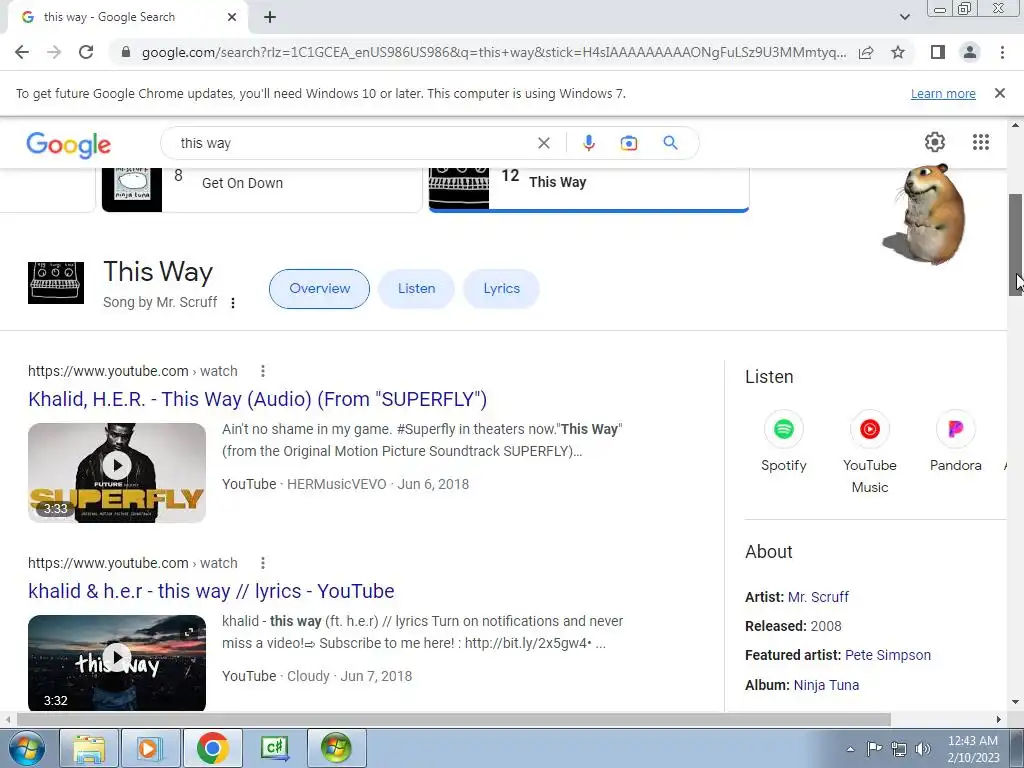Open the C# application in taskbar

coord(274,748)
